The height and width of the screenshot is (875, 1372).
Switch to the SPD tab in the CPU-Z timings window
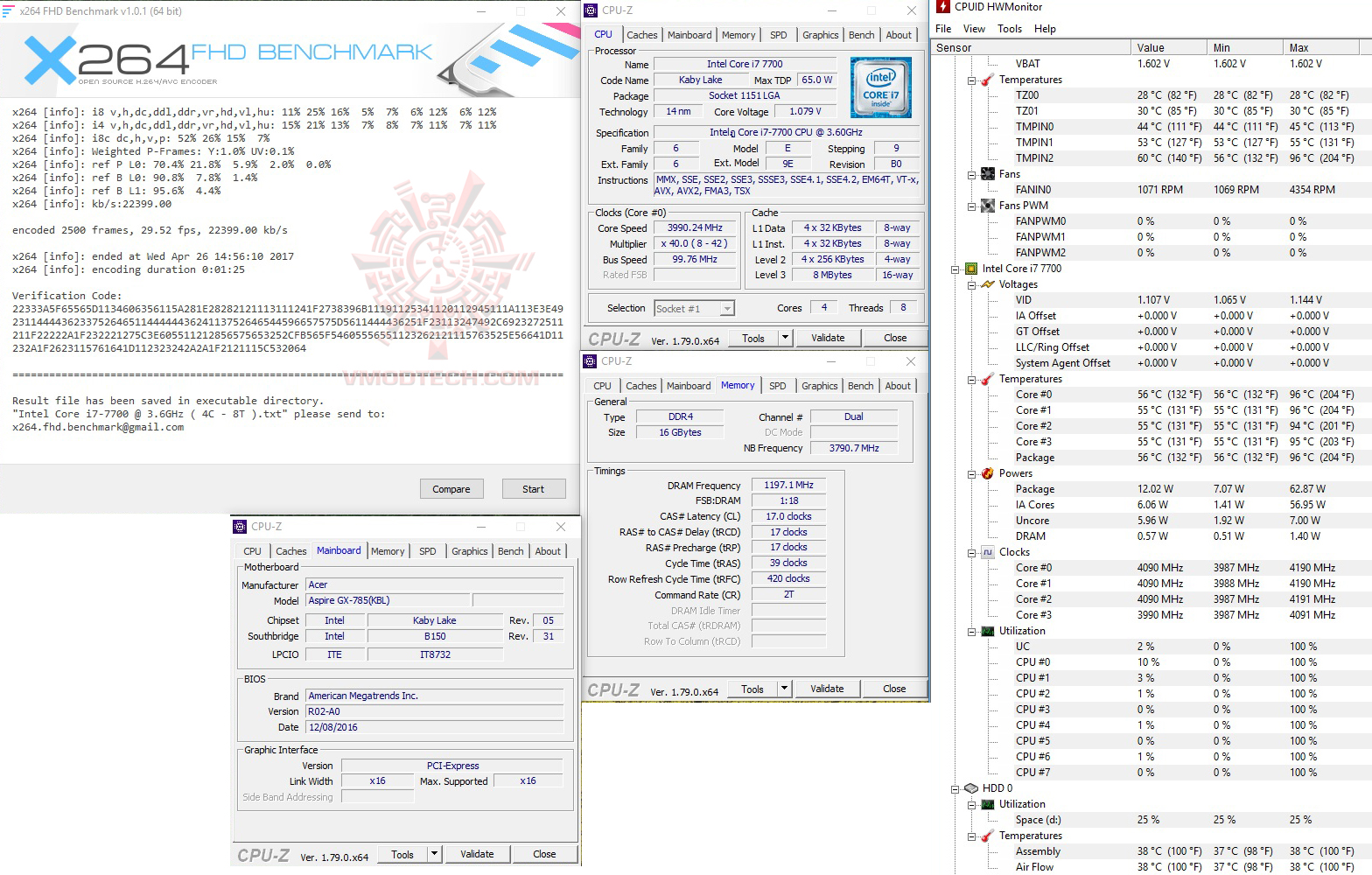pyautogui.click(x=778, y=386)
